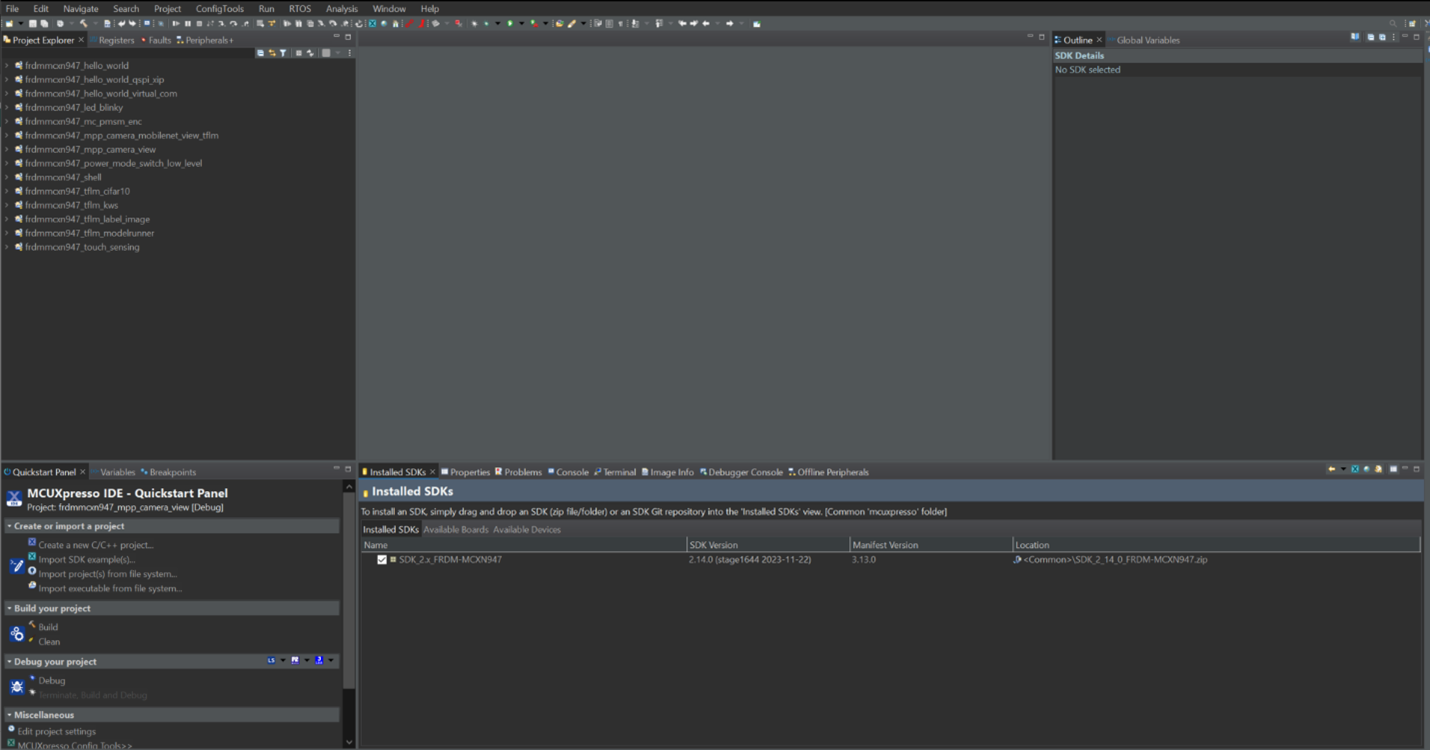Viewport: 1430px width, 750px height.
Task: Expand the frdmmcxn947_mpp_camera_view project
Action: tap(7, 149)
